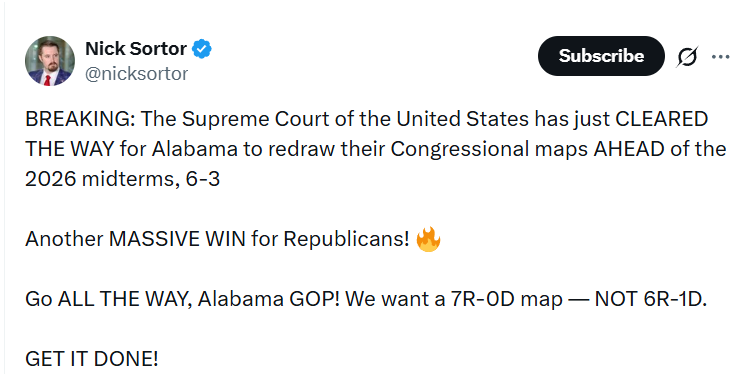750x376 pixels.
Task: Open the three-dot more options menu
Action: pos(720,56)
